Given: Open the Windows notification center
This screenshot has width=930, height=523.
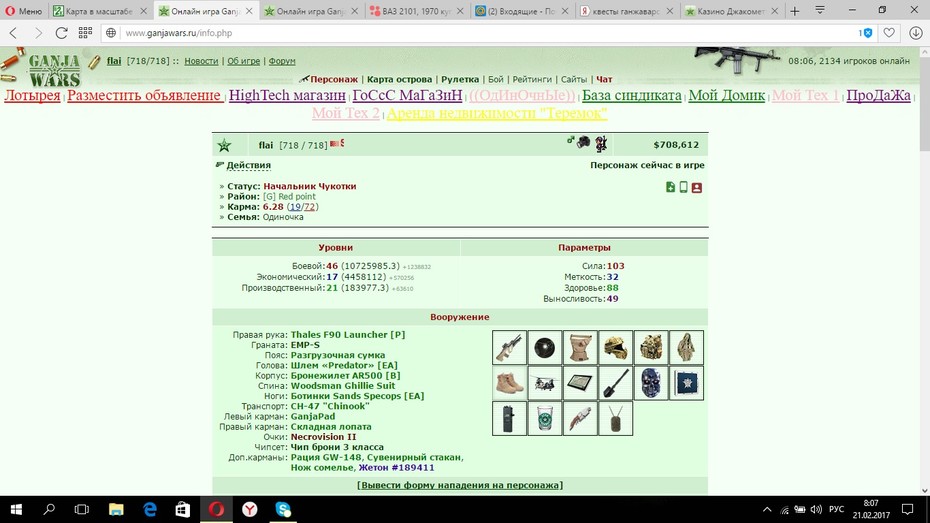Looking at the screenshot, I should (907, 509).
